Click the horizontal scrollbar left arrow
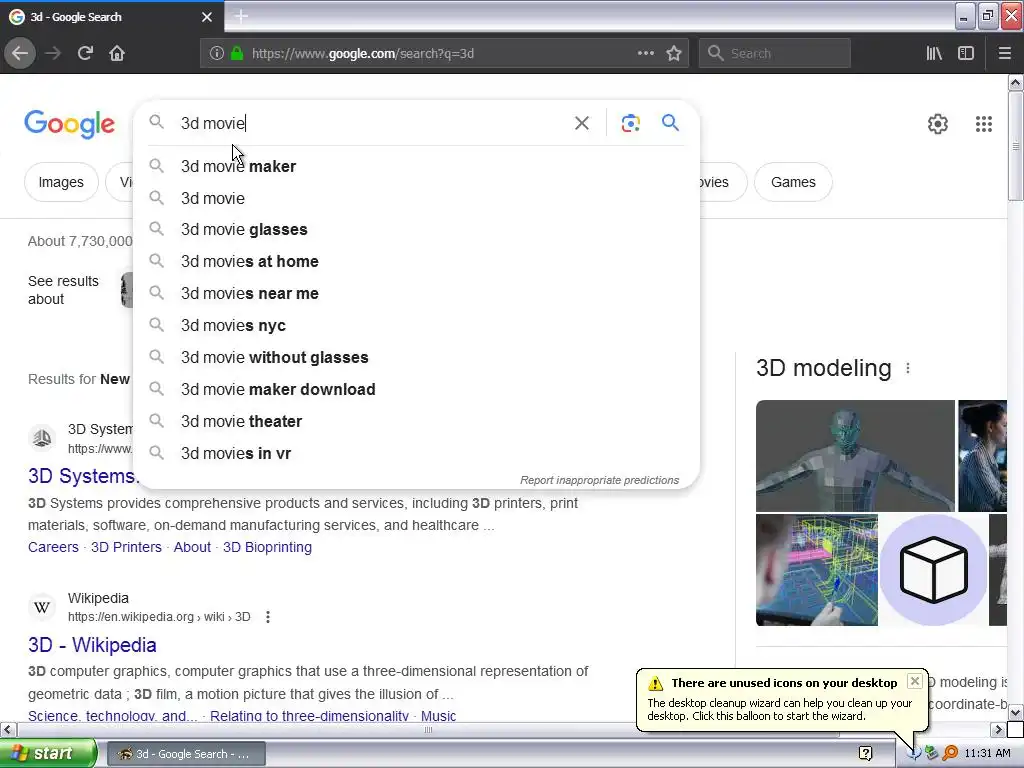 [8, 729]
